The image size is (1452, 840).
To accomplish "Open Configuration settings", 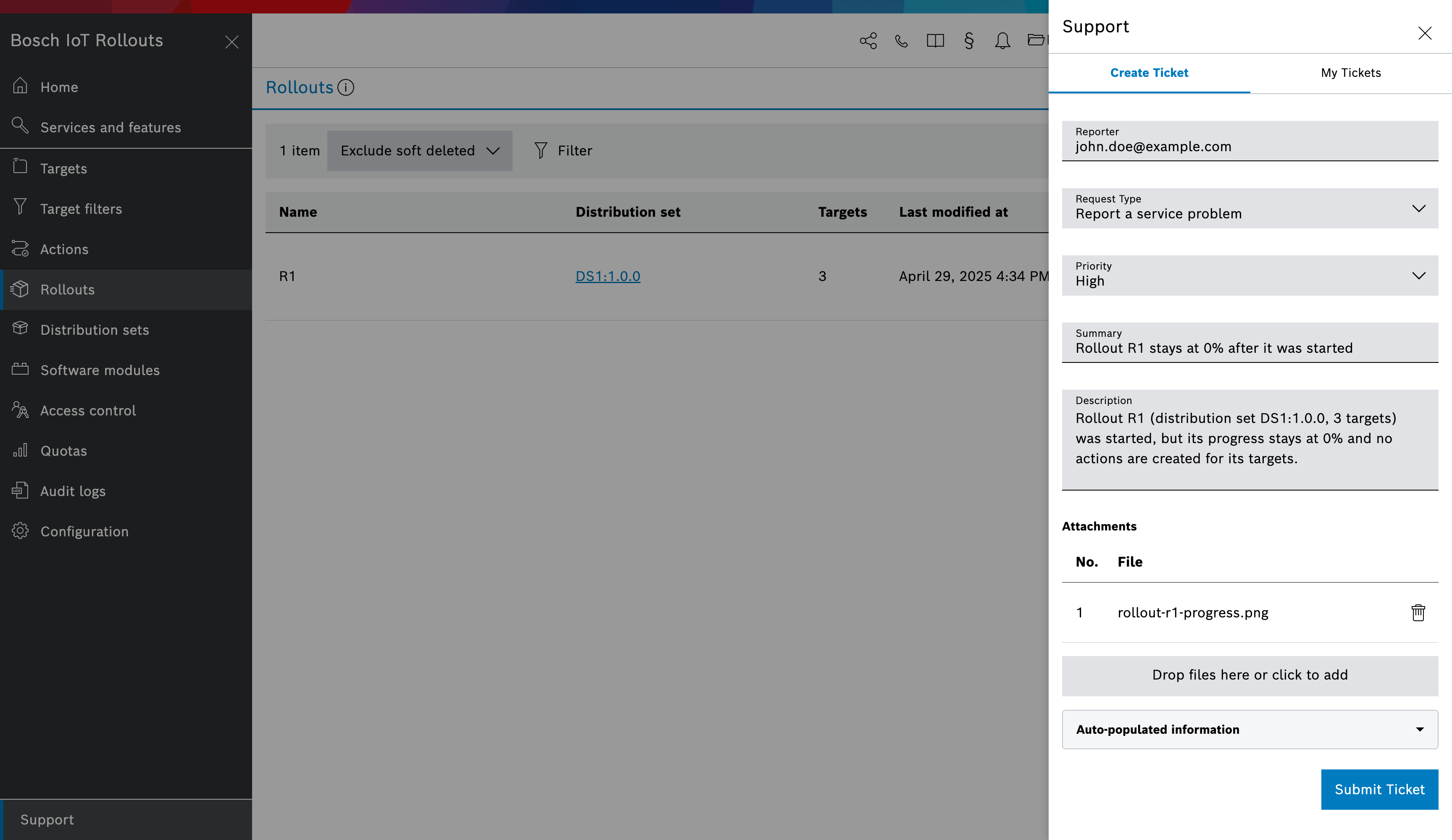I will [x=126, y=531].
